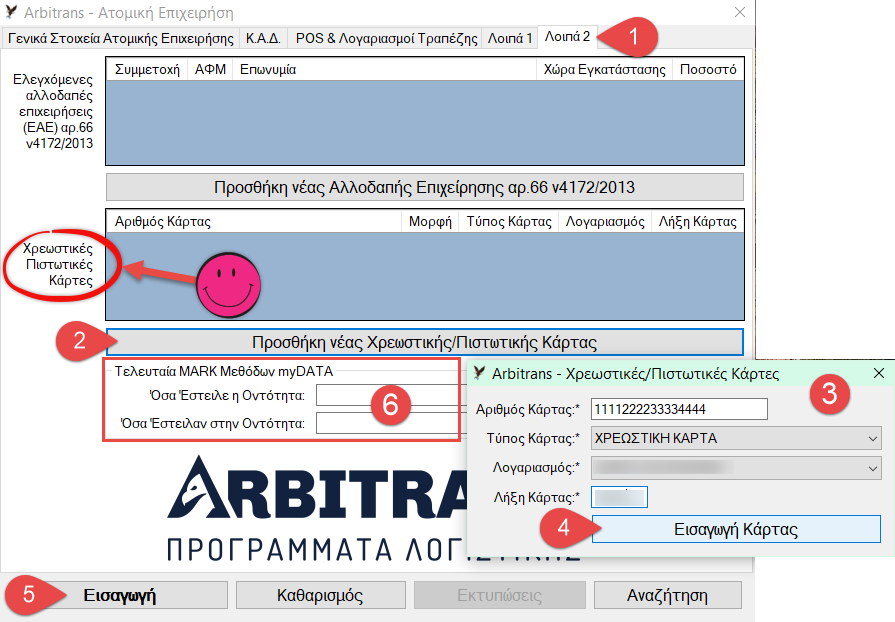Click the Λογαριασμός column header
Image resolution: width=895 pixels, height=622 pixels.
click(605, 221)
